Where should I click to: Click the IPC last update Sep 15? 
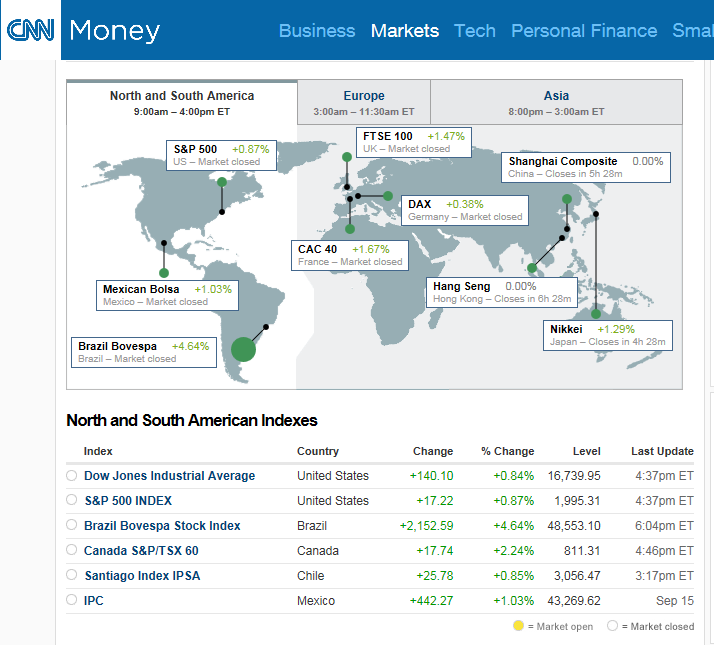coord(675,601)
